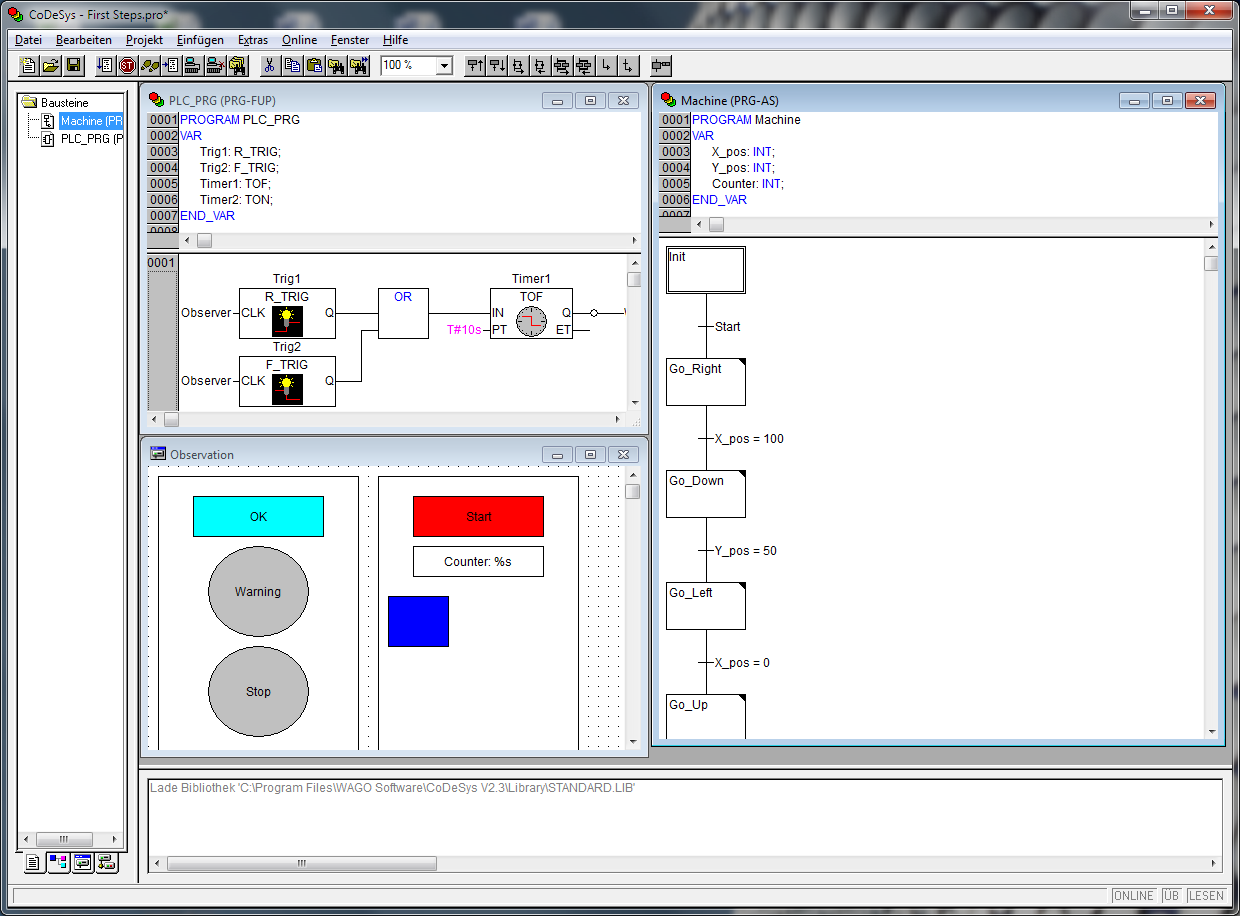Image resolution: width=1240 pixels, height=916 pixels.
Task: Click the blue square in Observation
Action: pyautogui.click(x=418, y=621)
